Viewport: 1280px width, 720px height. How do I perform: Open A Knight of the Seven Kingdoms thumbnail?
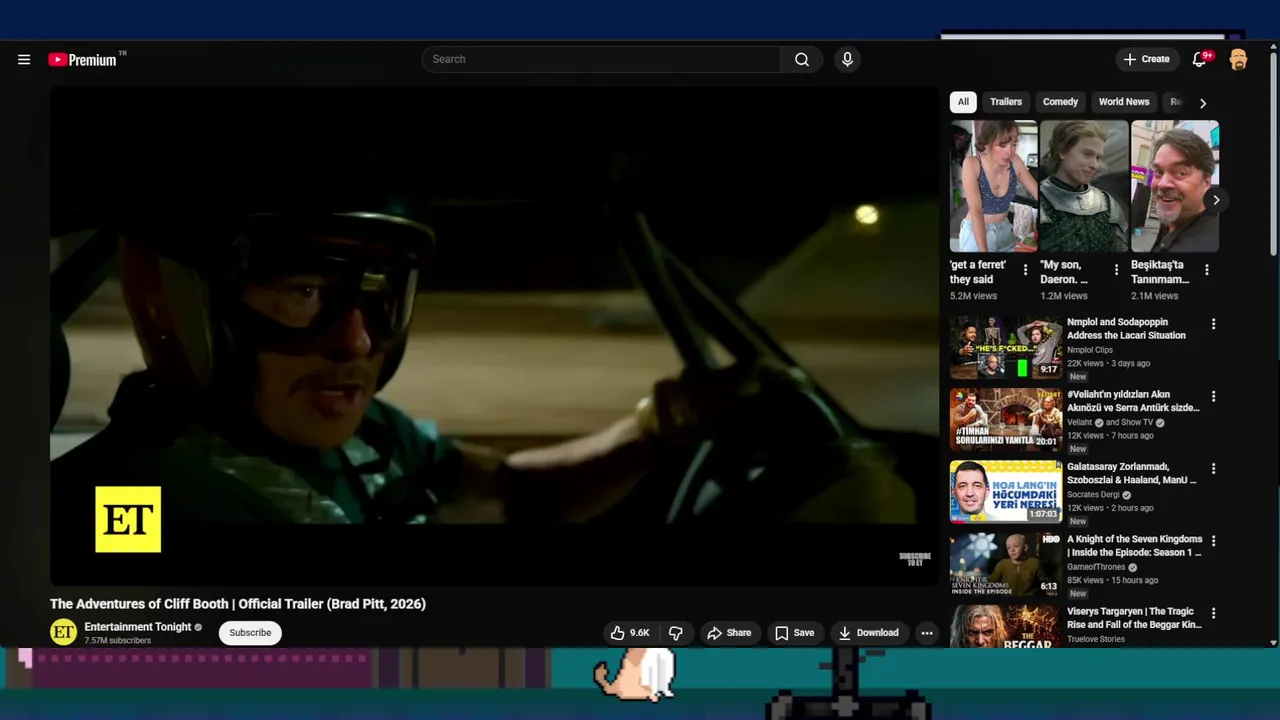[x=1006, y=564]
